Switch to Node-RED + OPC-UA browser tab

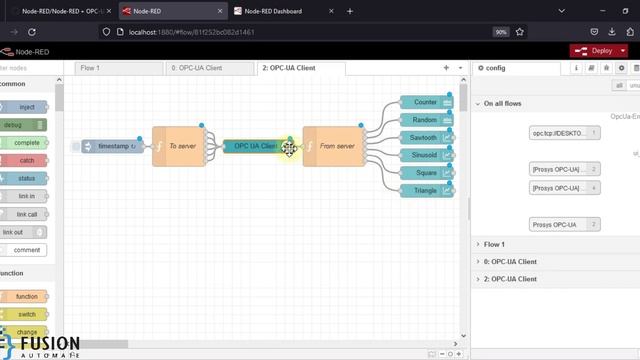pyautogui.click(x=62, y=11)
